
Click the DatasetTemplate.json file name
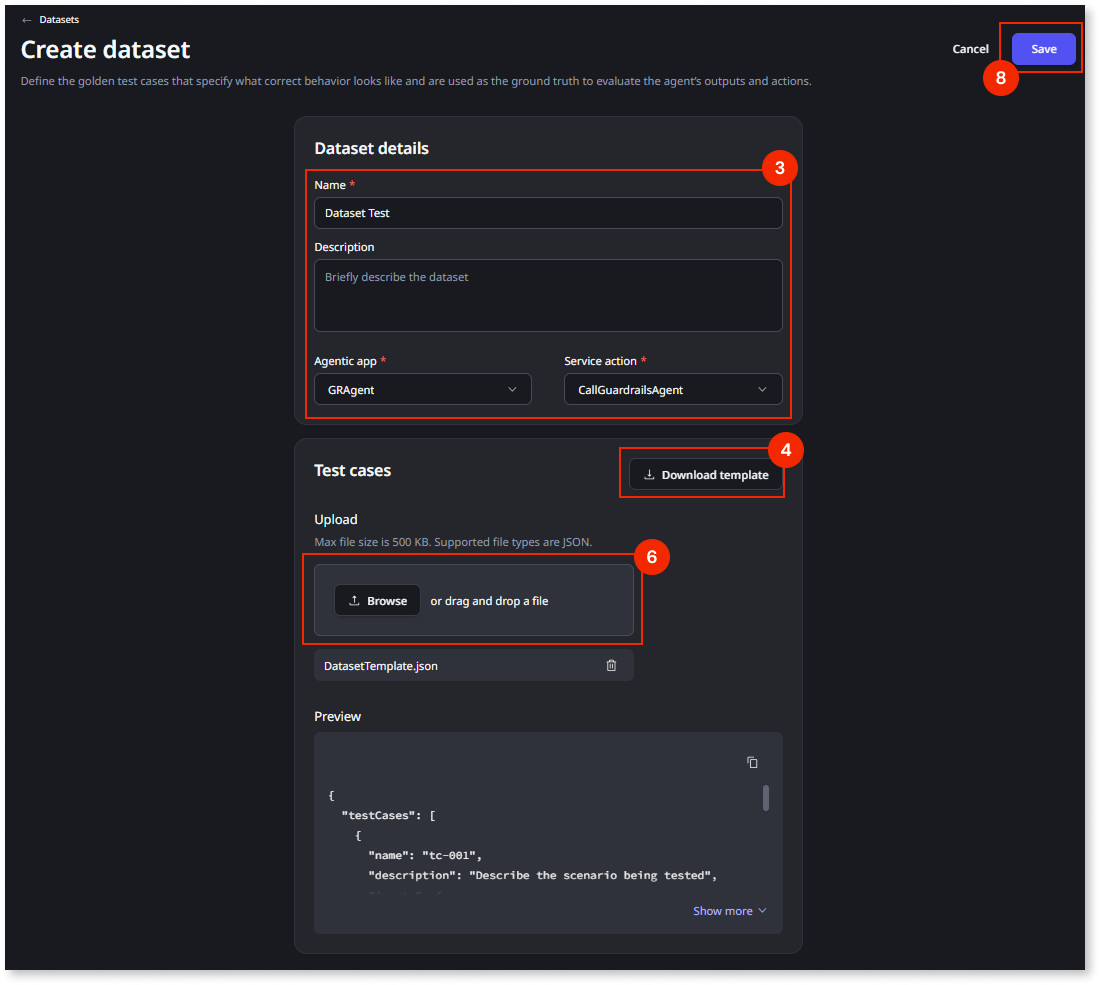[381, 666]
